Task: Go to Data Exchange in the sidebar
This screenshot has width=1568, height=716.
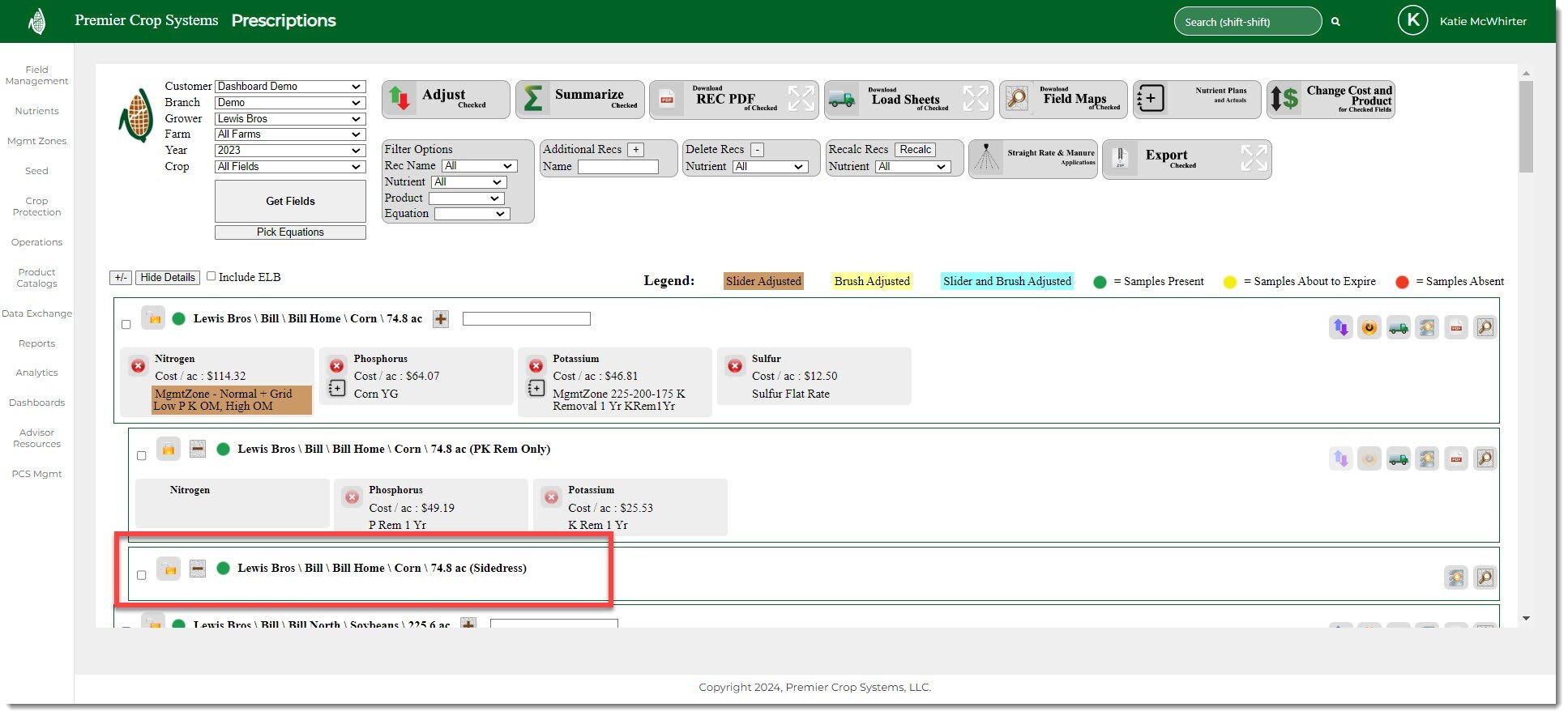Action: tap(36, 313)
